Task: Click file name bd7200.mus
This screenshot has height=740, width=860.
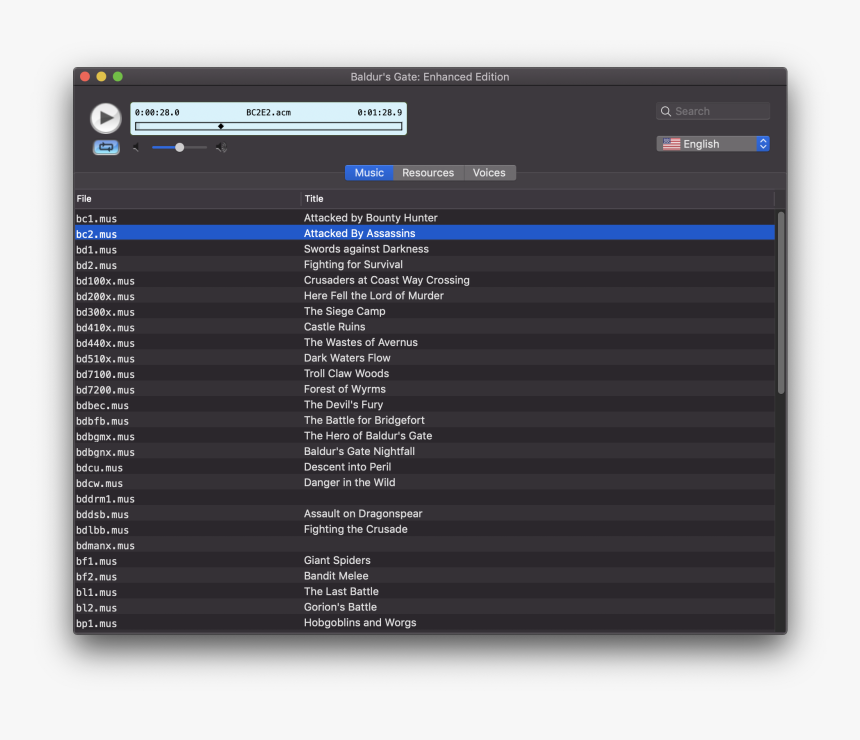Action: tap(105, 390)
